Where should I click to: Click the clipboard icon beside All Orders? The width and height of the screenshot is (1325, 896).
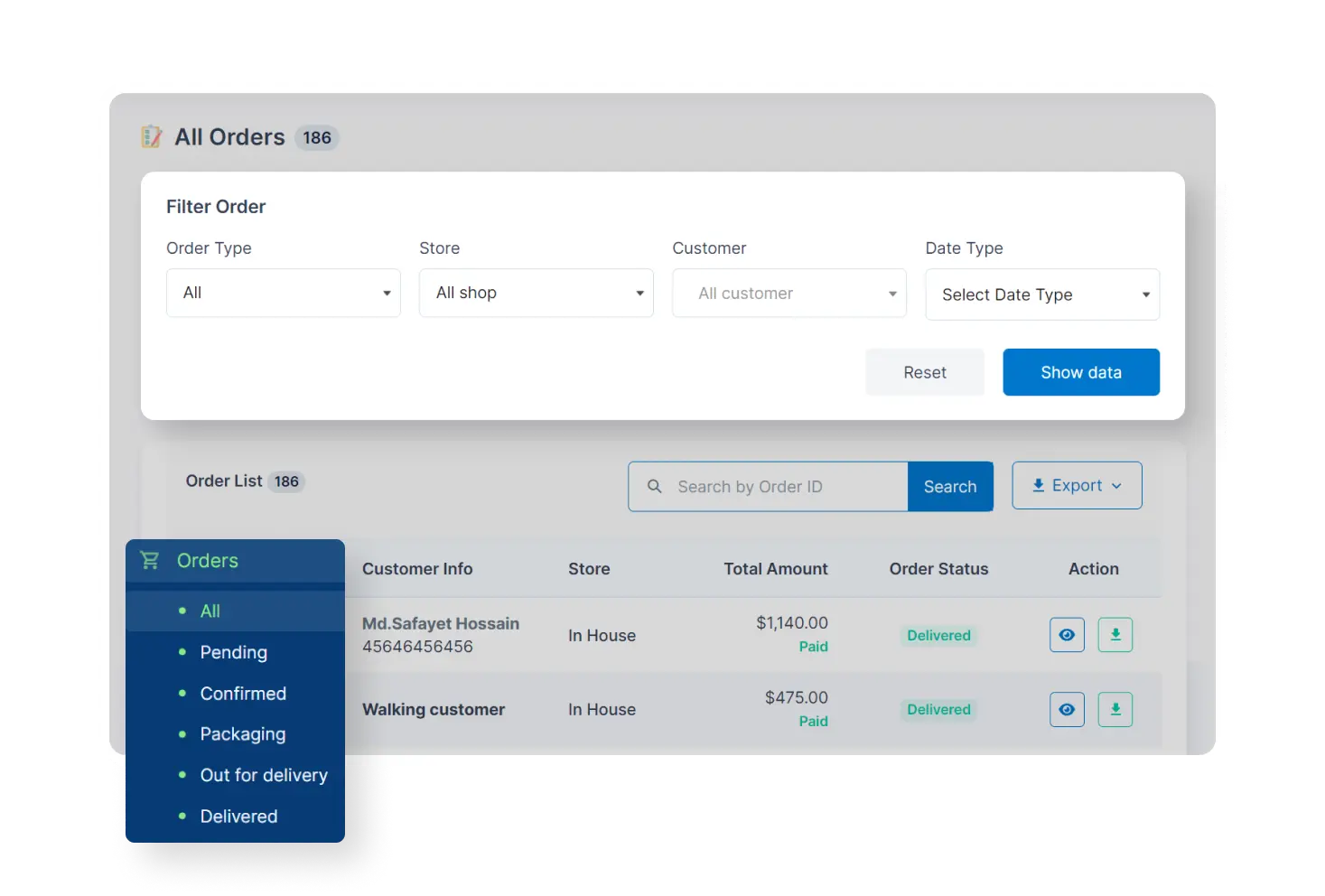coord(151,136)
